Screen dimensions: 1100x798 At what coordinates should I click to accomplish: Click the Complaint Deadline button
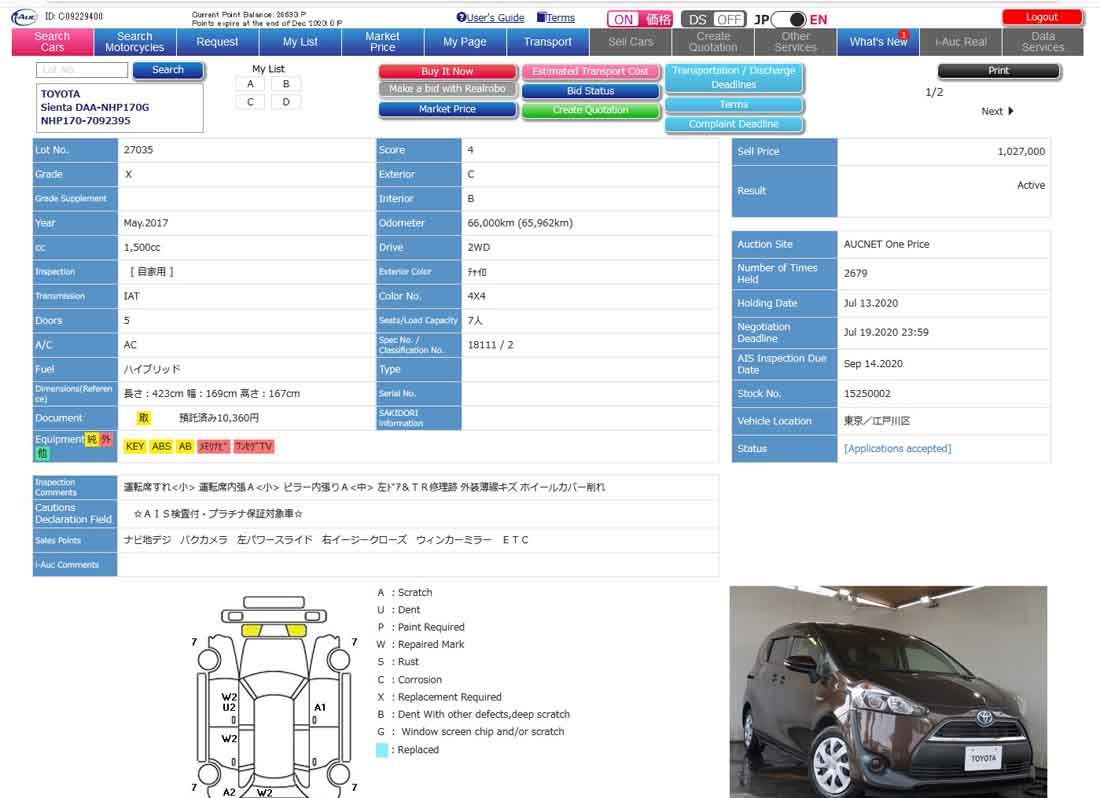[x=734, y=124]
